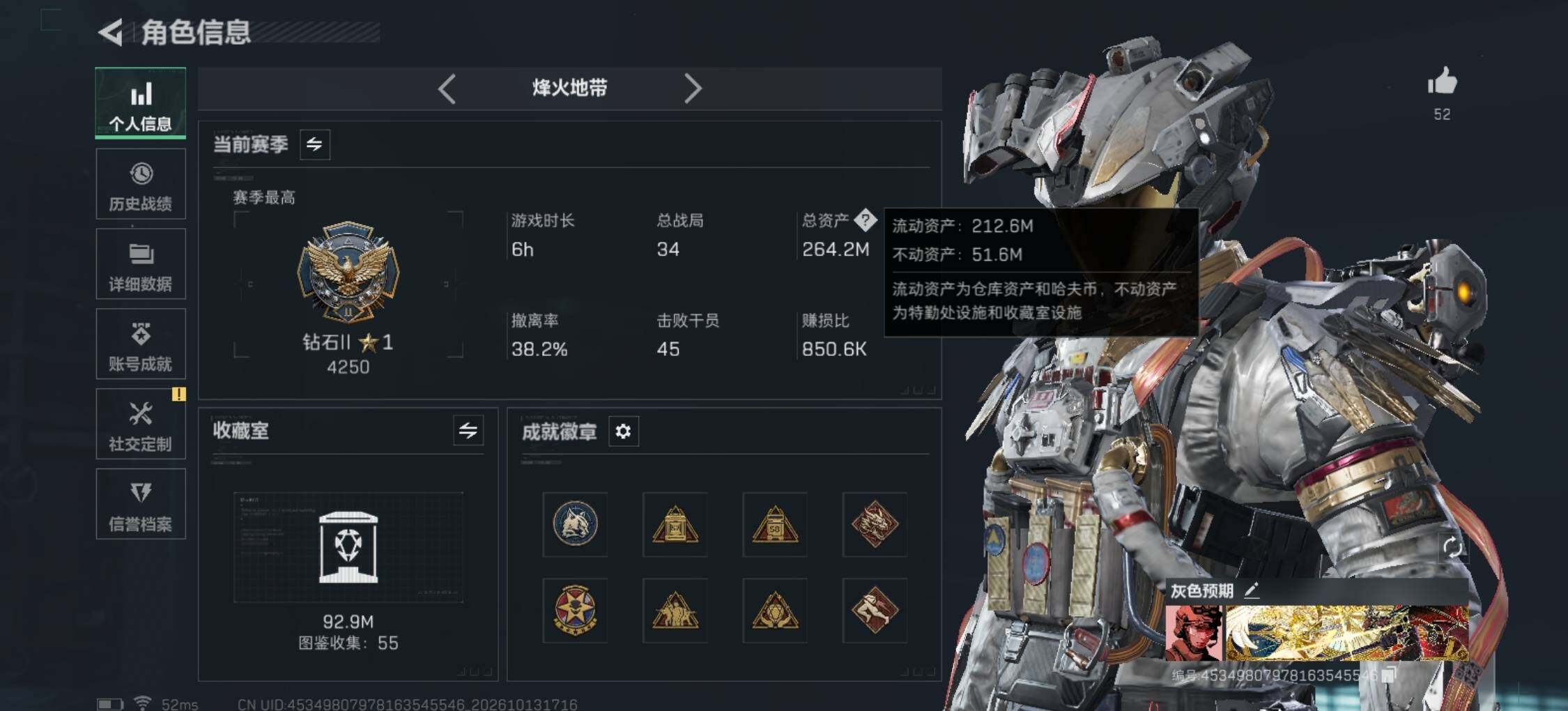Switch to the next mode after 烽火地带

tap(692, 89)
